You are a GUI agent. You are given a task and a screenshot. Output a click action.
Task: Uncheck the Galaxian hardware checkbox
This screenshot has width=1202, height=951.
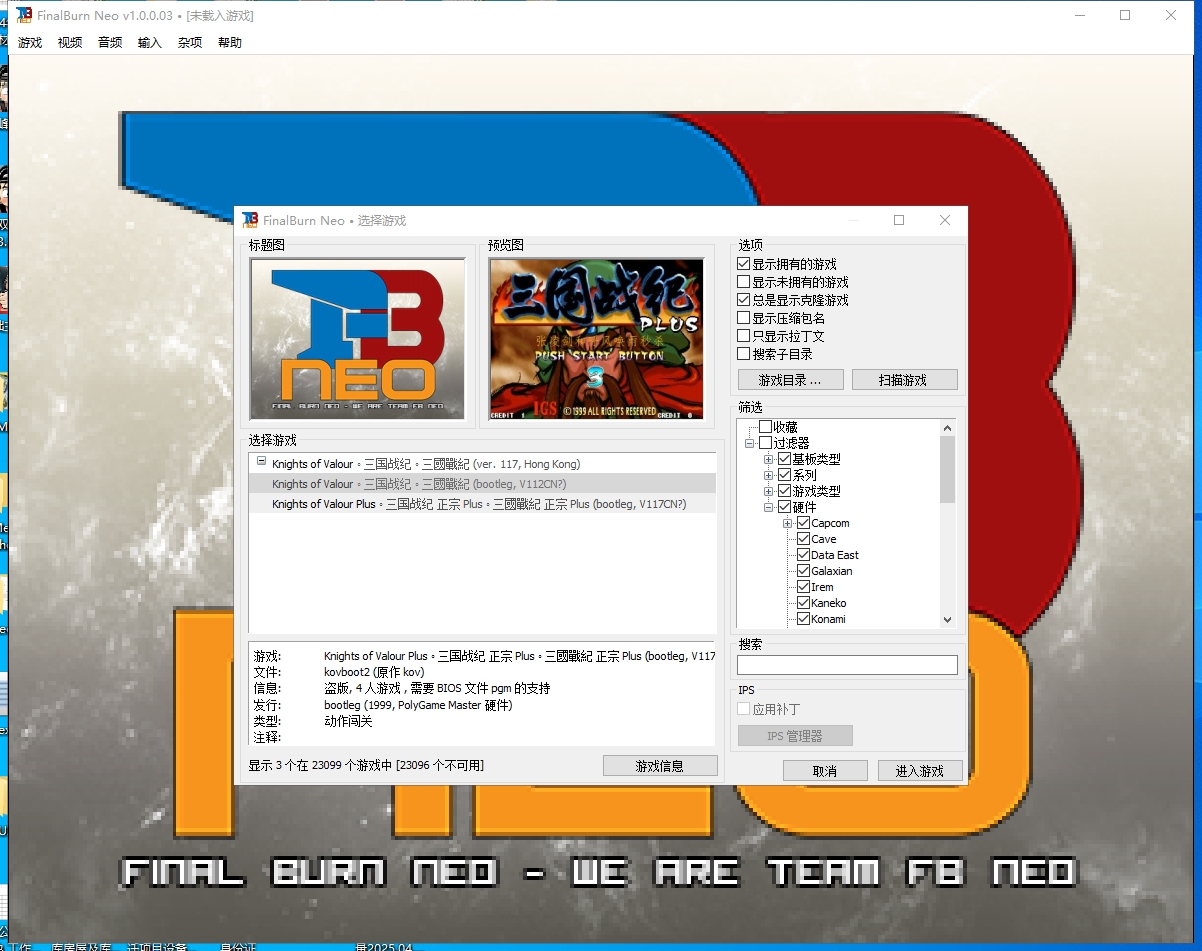coord(804,571)
